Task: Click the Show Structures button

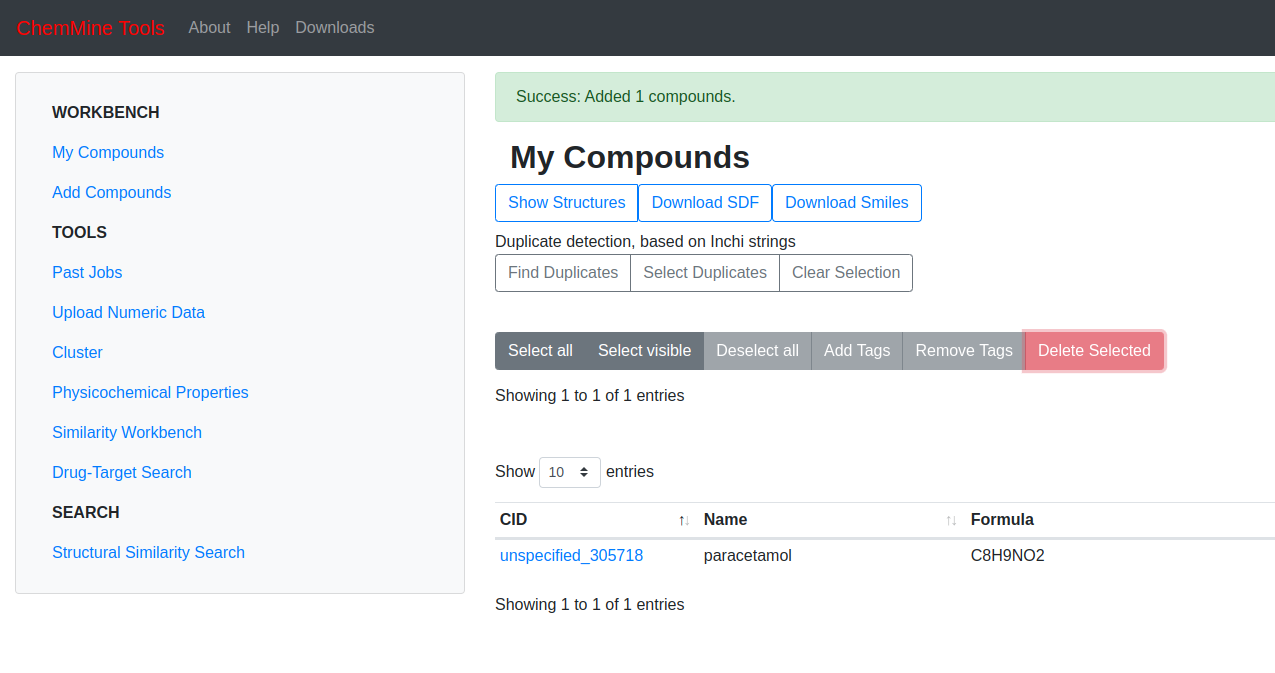Action: click(566, 203)
